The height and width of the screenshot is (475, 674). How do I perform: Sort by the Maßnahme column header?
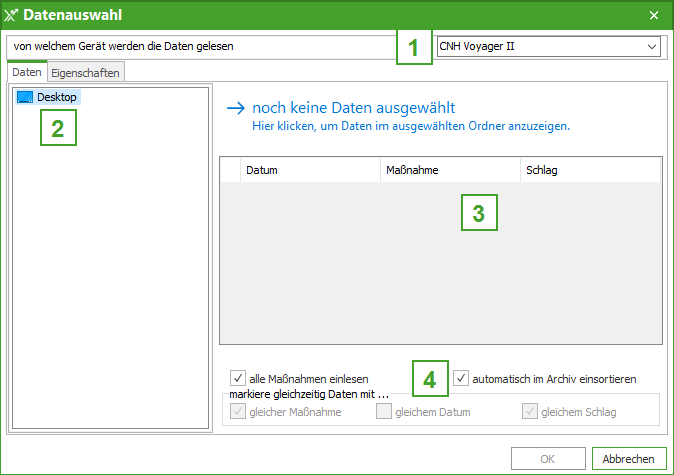click(x=449, y=170)
